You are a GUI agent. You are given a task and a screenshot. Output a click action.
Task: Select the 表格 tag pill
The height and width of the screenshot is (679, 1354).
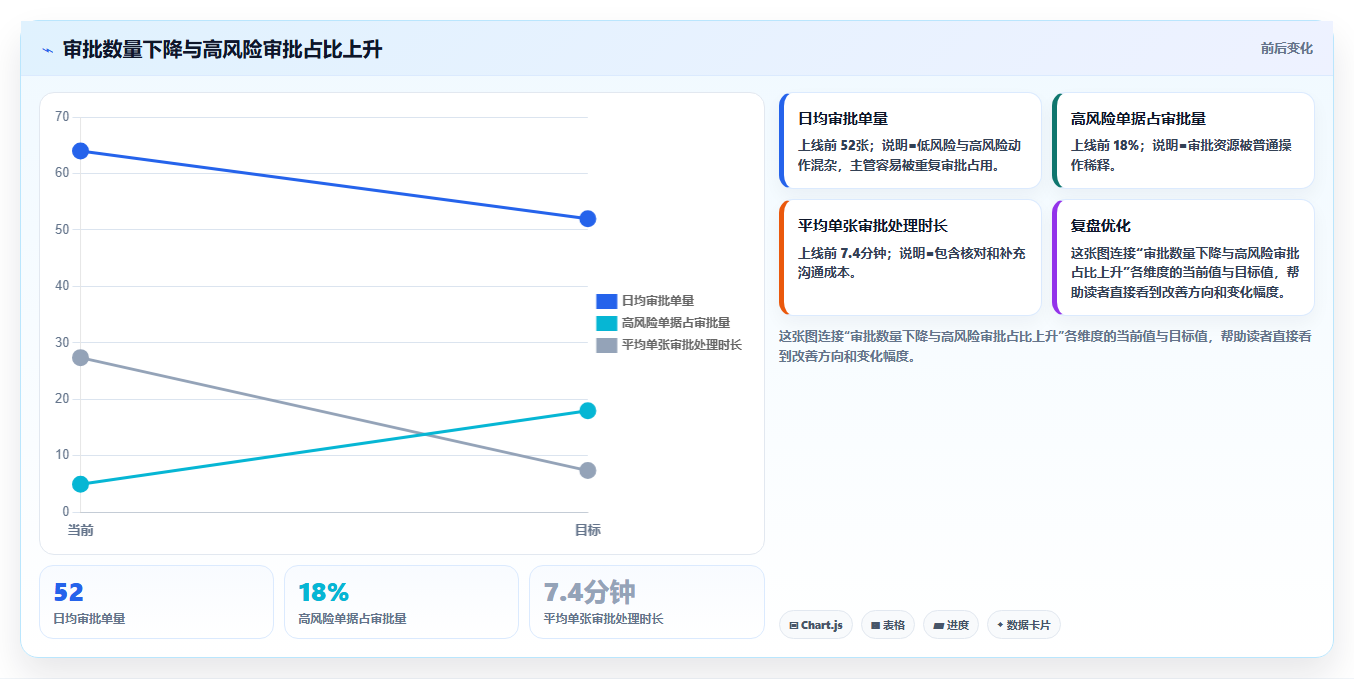[x=888, y=625]
